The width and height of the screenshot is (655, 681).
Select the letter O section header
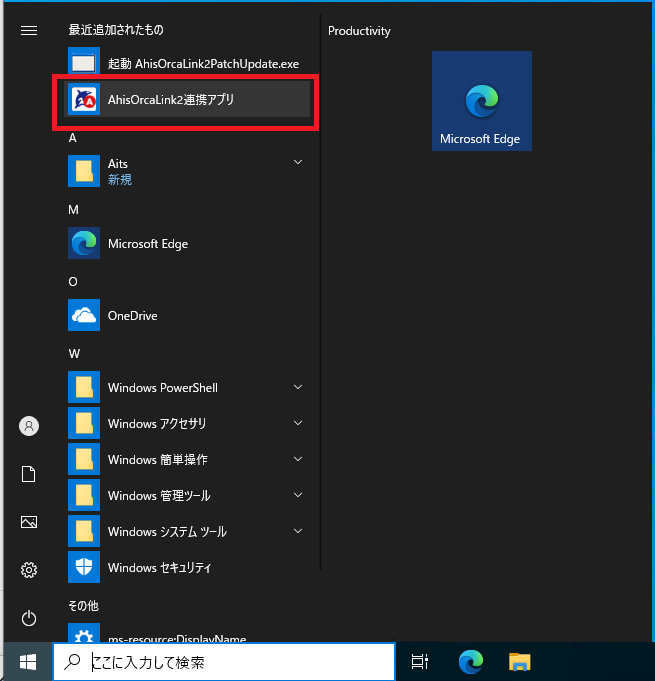tap(73, 282)
